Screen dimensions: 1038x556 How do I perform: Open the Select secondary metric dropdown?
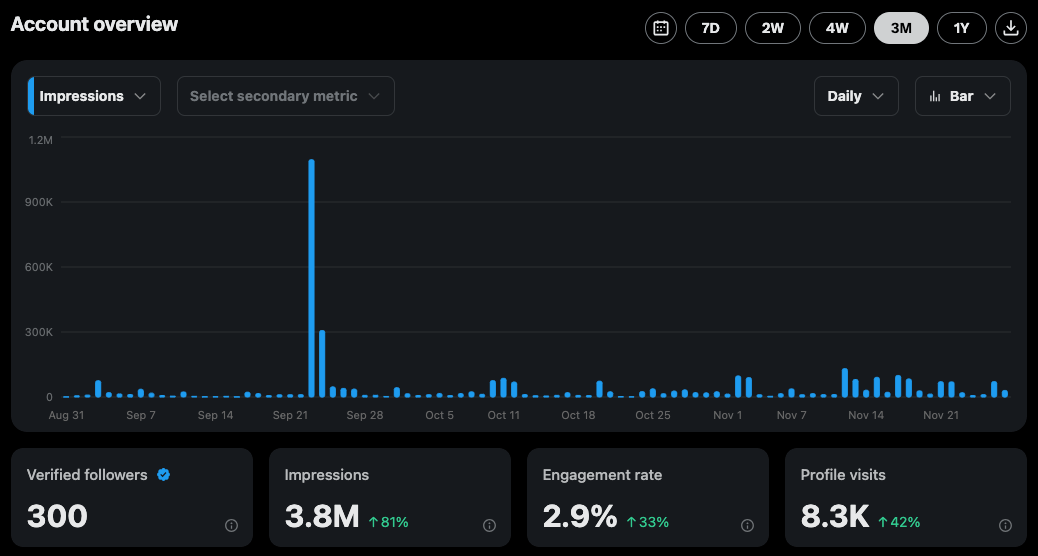pos(286,96)
